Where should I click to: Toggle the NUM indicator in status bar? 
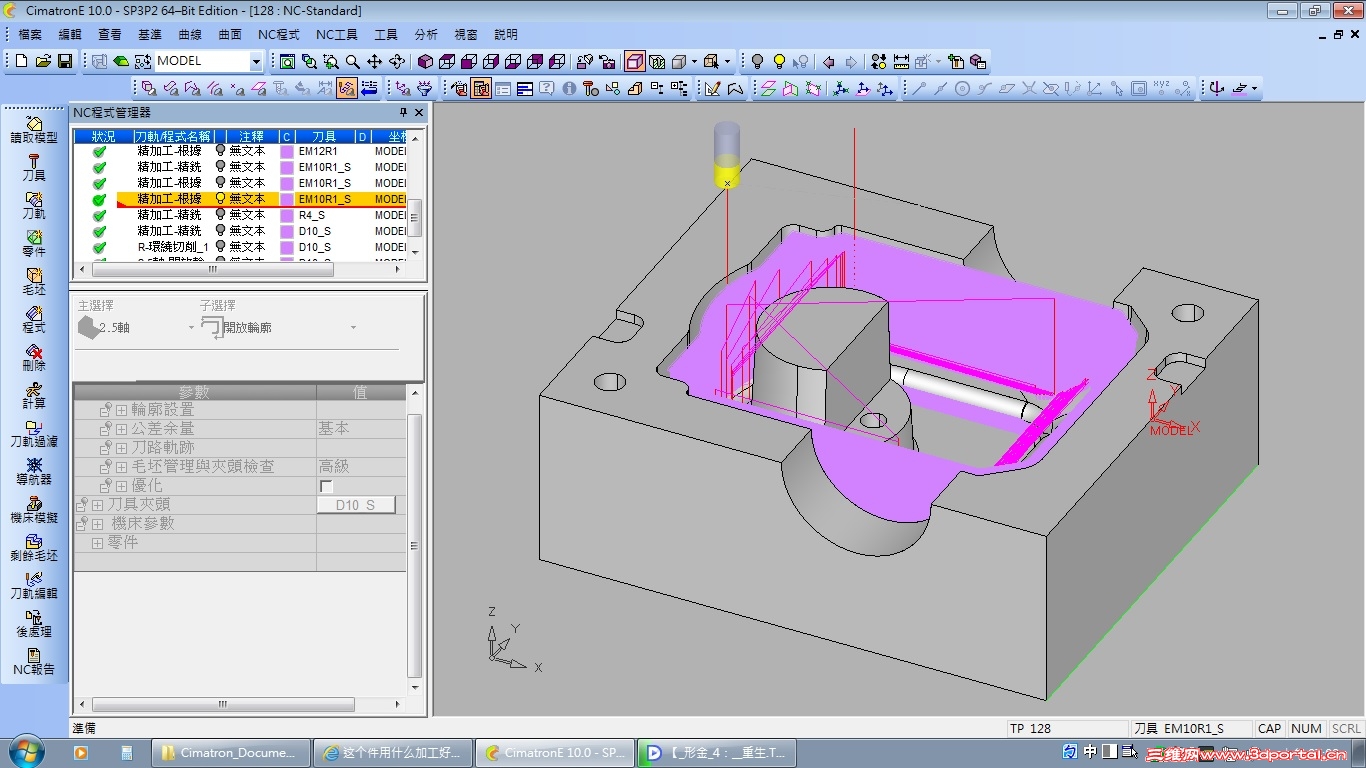pyautogui.click(x=1306, y=729)
